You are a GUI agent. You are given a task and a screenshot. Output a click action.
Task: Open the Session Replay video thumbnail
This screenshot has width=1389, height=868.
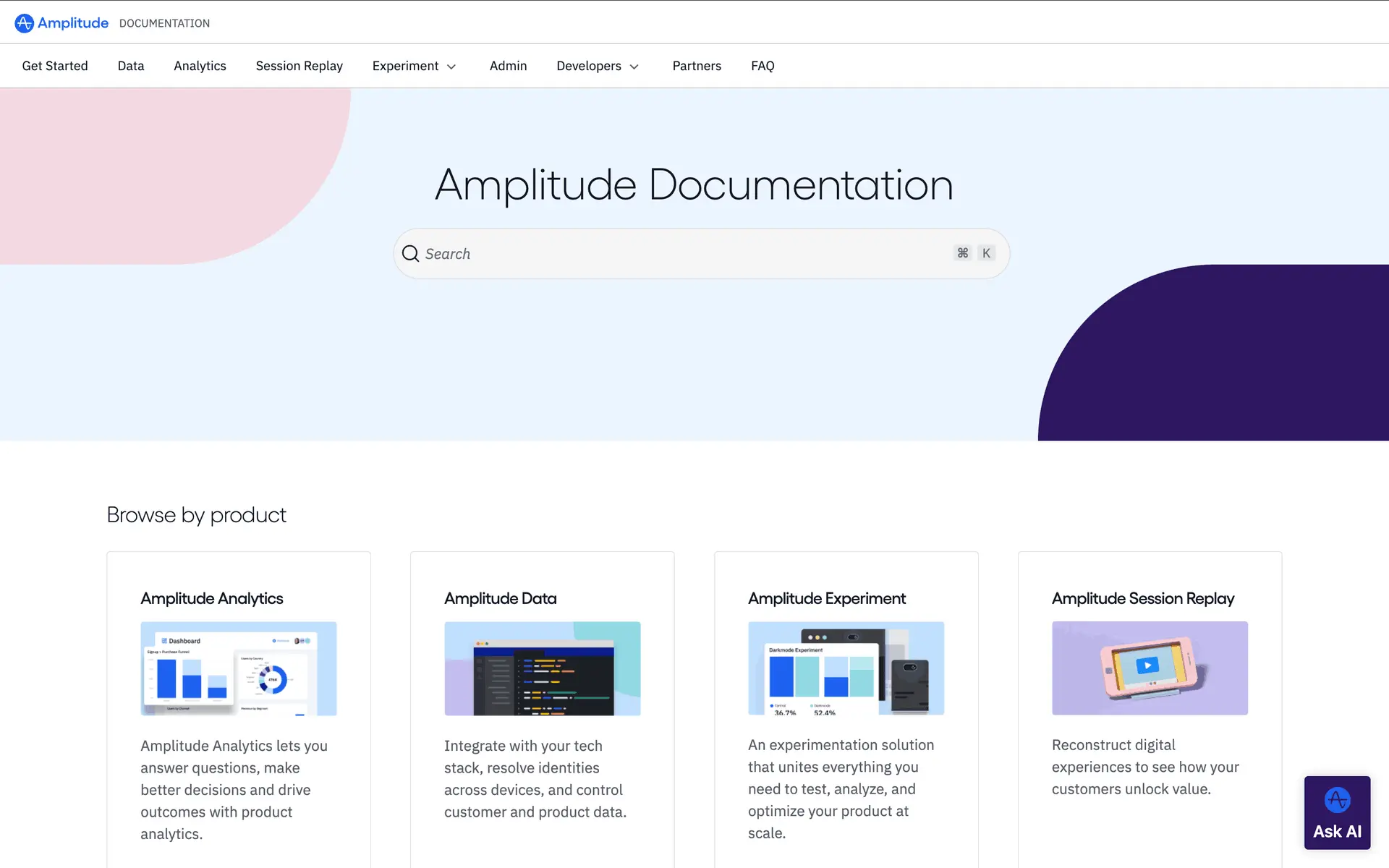tap(1149, 668)
